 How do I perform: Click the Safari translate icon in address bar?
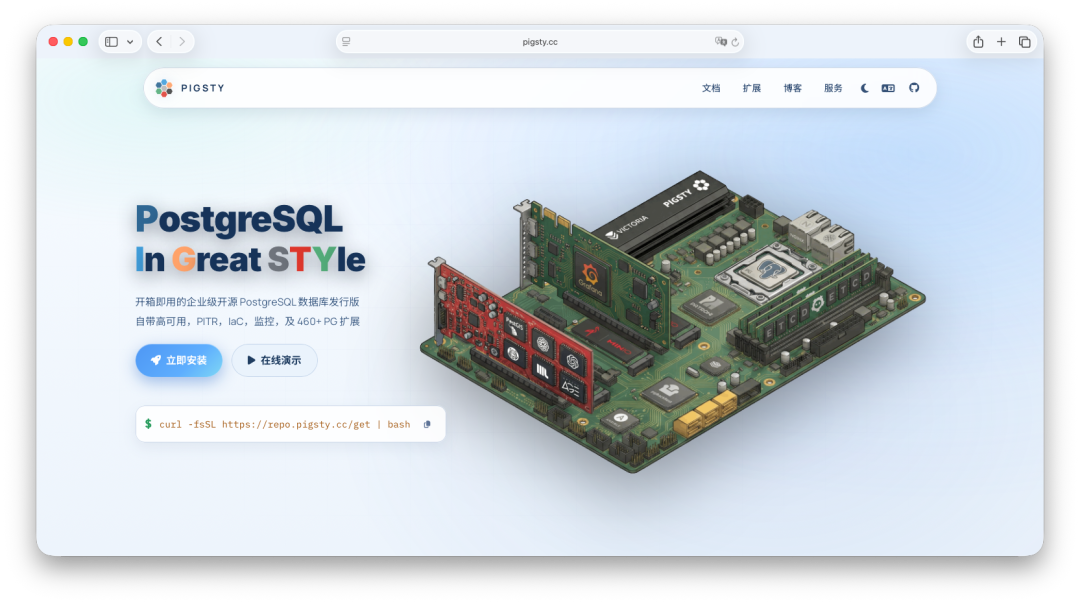coord(720,41)
